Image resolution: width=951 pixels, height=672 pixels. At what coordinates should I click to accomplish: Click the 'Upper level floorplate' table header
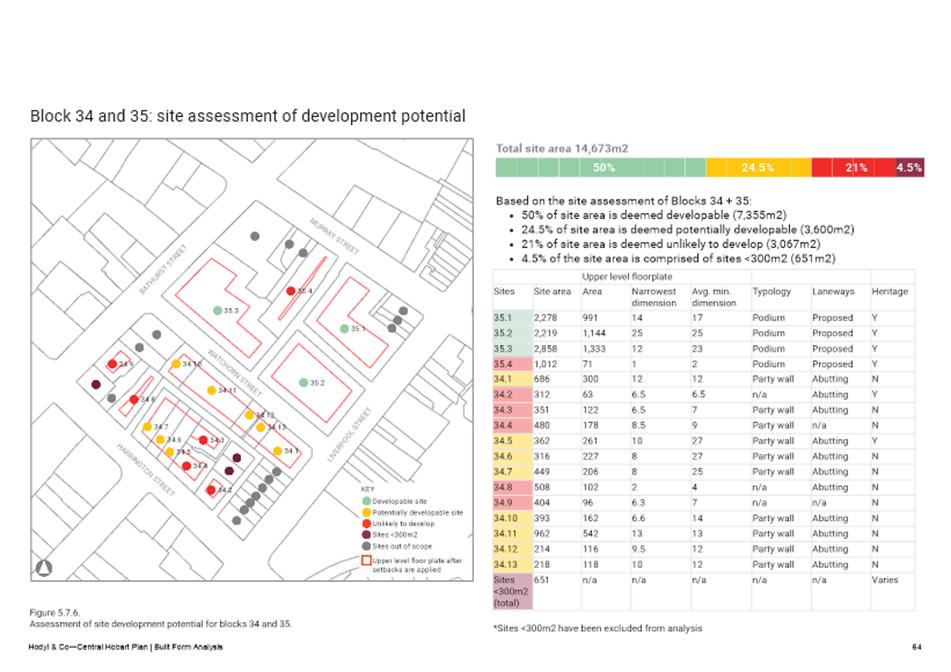(x=627, y=277)
